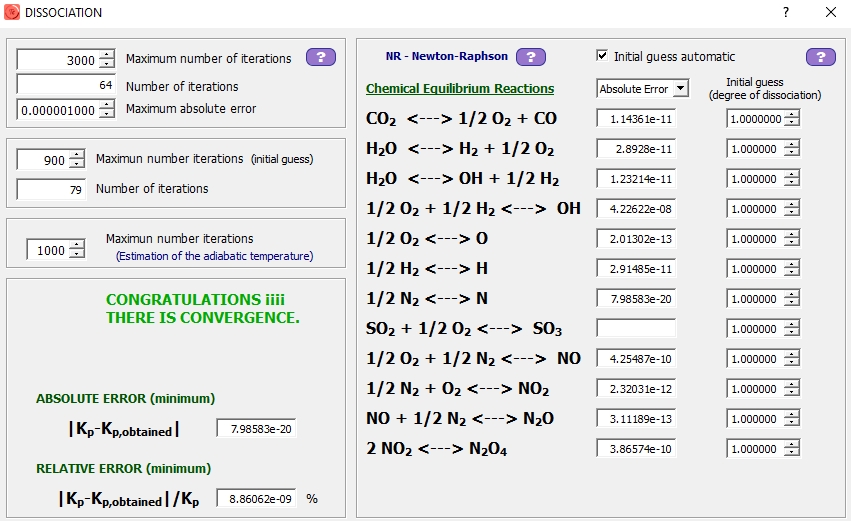The height and width of the screenshot is (521, 851).
Task: Increase initial guess for CO2 dissociation reaction
Action: pyautogui.click(x=792, y=114)
